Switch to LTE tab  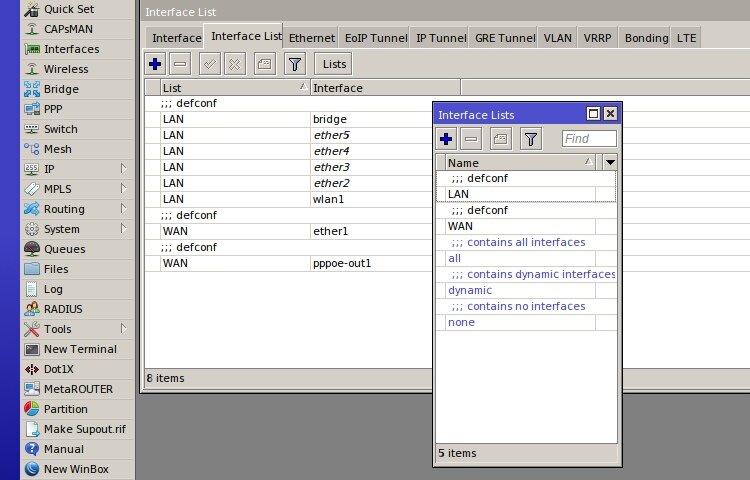[686, 38]
